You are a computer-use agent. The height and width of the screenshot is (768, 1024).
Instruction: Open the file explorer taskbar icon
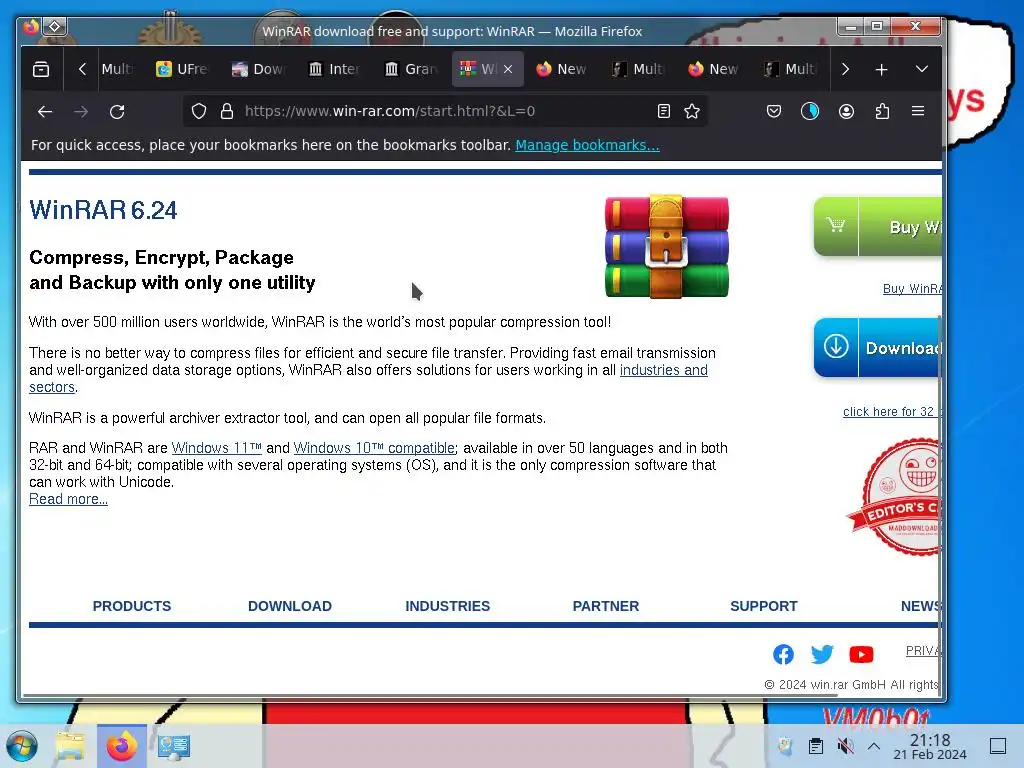[x=70, y=746]
